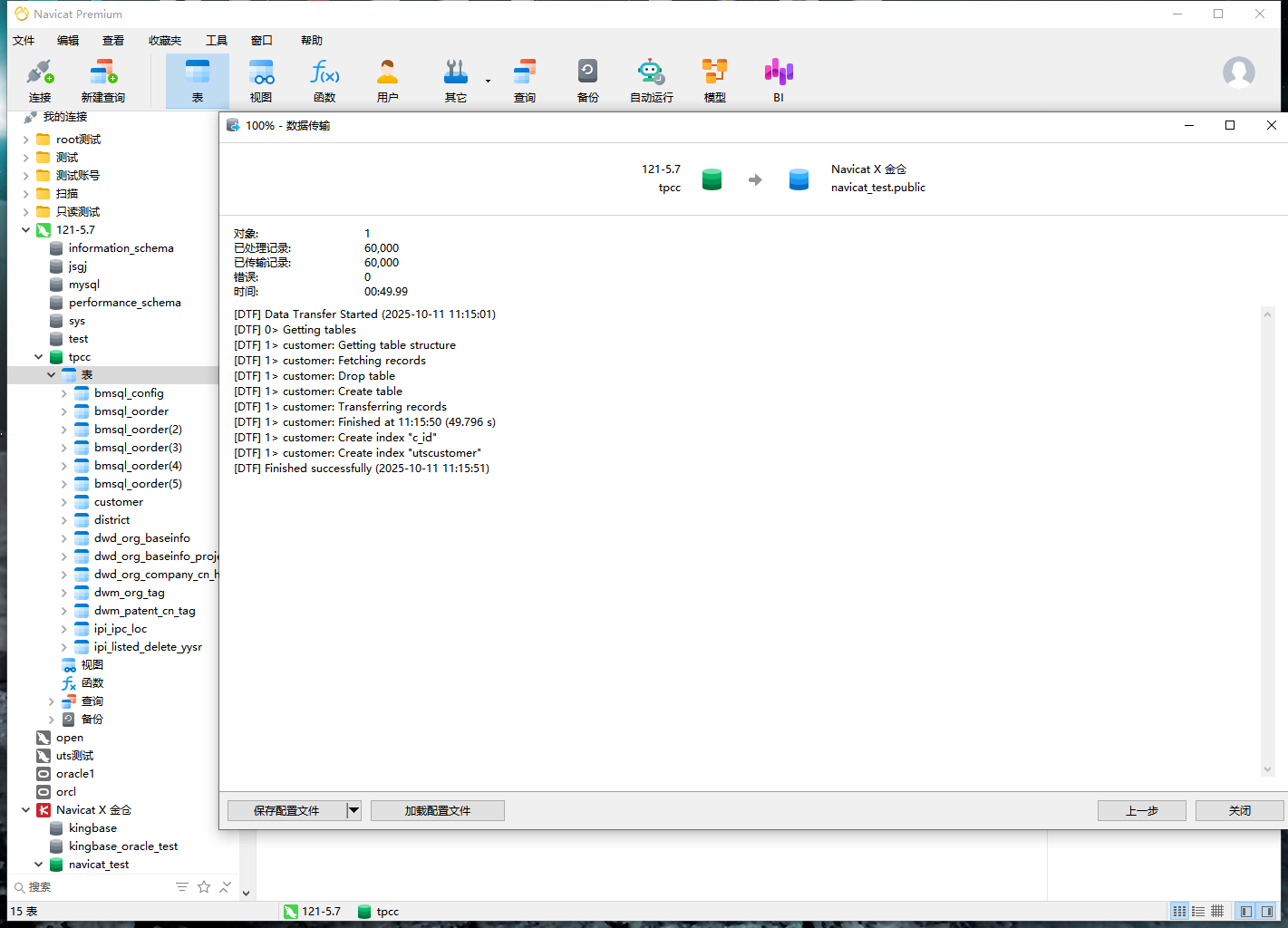Click the log line 'customer: Drop table'
The height and width of the screenshot is (928, 1288).
(315, 376)
